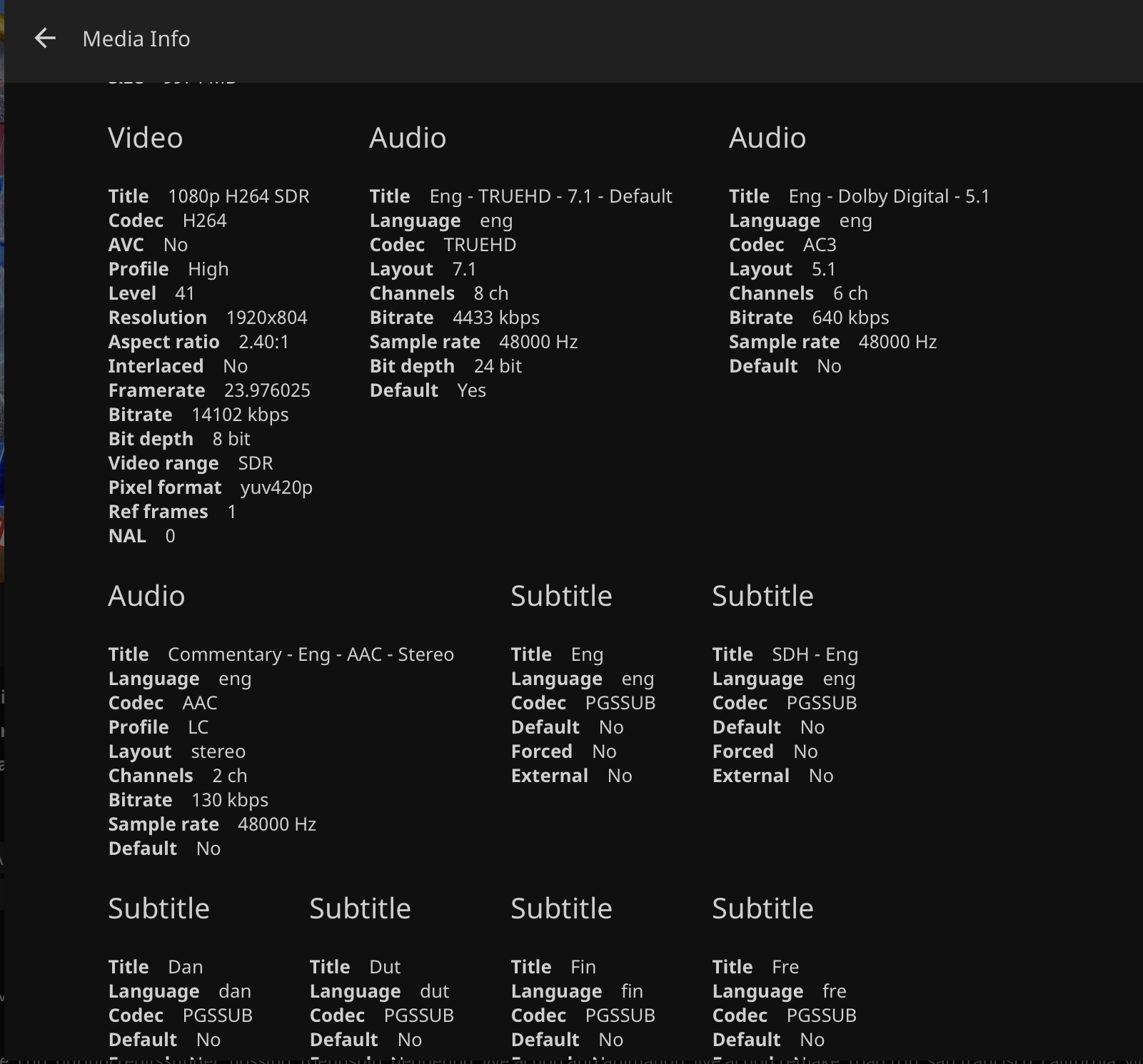Select the Video section heading
Image resolution: width=1143 pixels, height=1064 pixels.
tap(146, 138)
